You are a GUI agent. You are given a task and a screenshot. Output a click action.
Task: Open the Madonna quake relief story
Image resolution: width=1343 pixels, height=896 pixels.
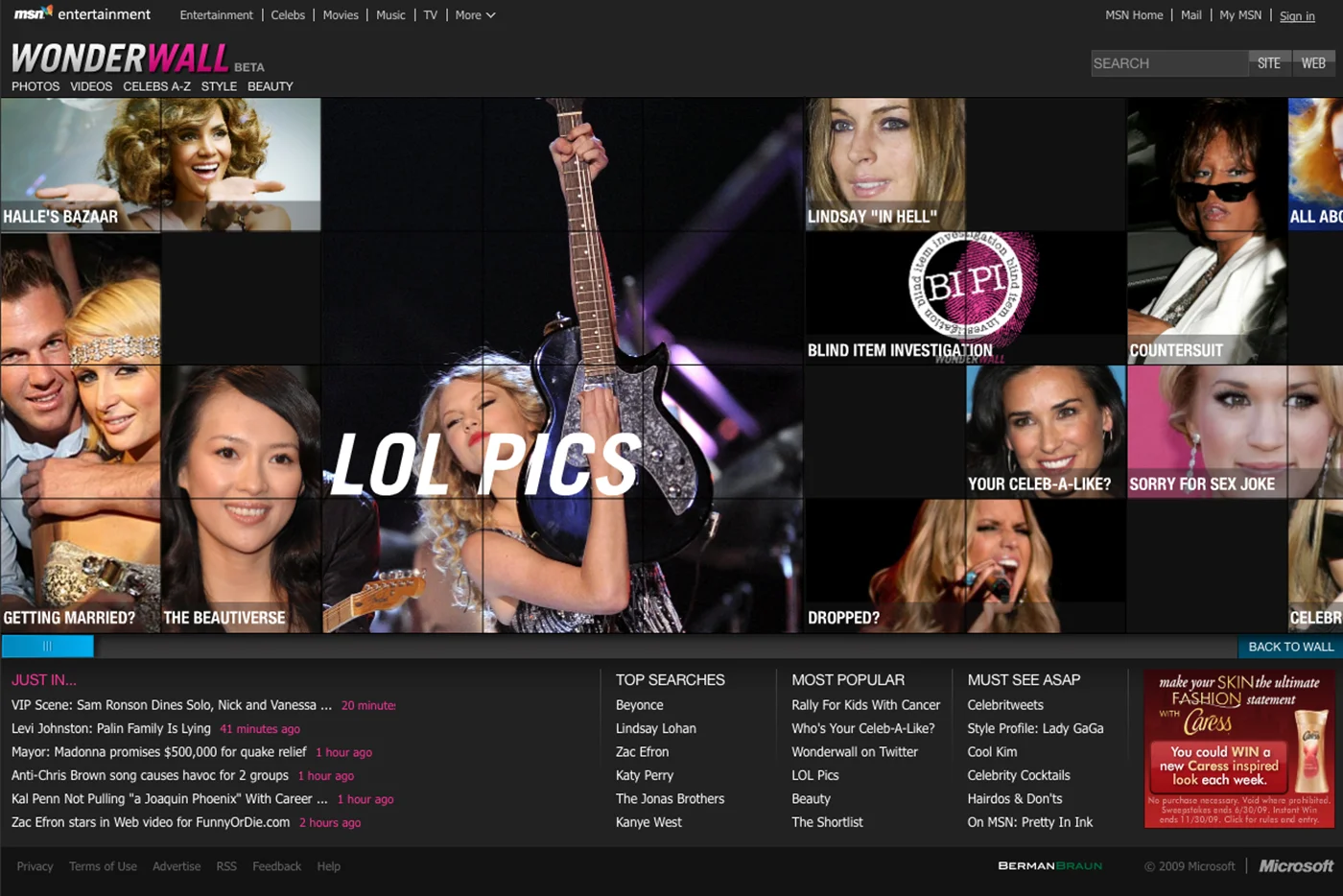coord(159,752)
